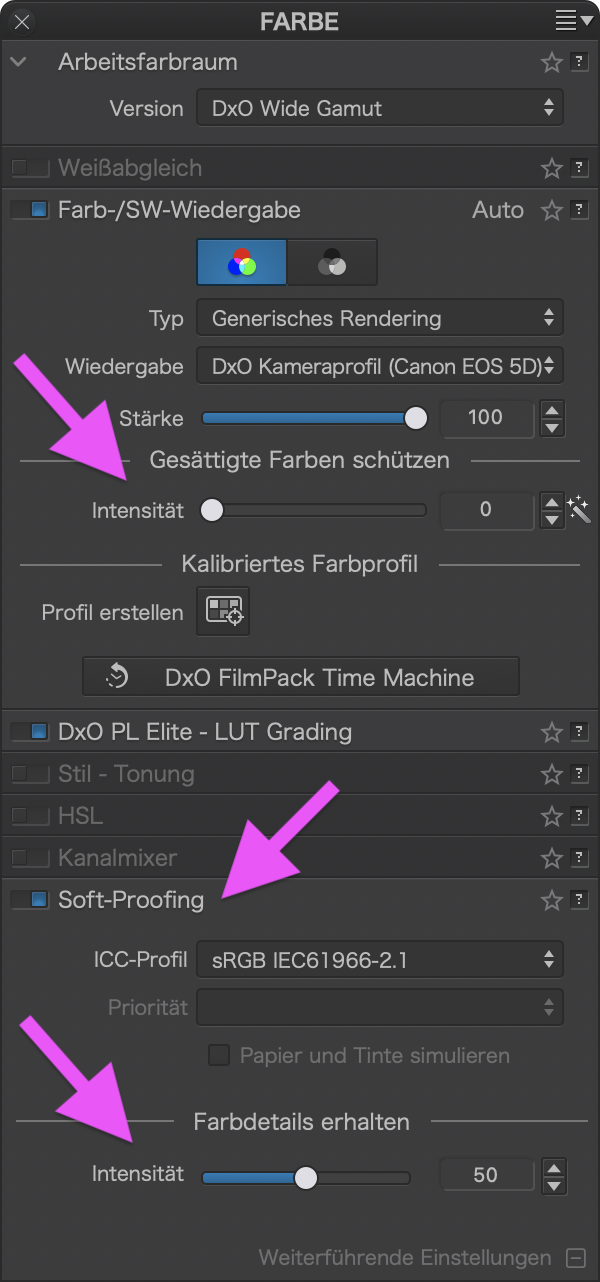Star the HSL section as favorite

(551, 817)
